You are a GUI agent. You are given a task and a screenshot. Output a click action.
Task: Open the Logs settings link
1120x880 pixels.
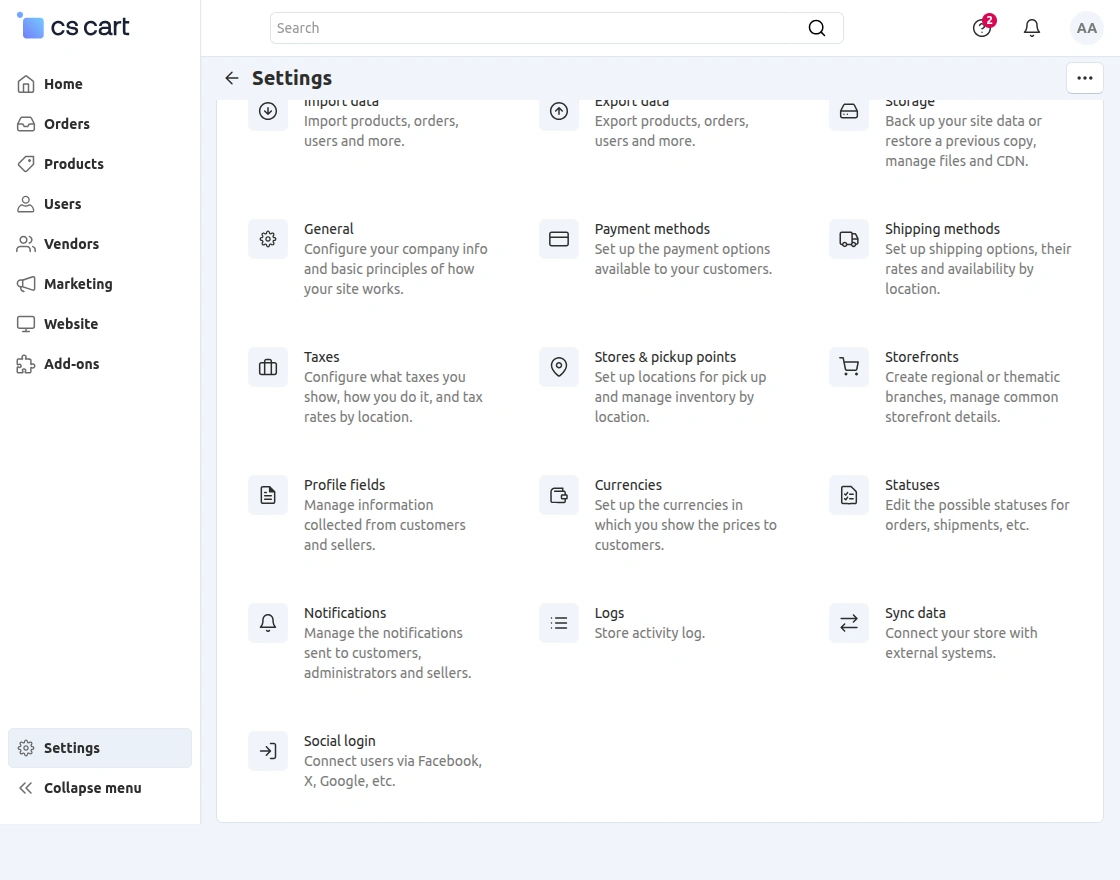tap(609, 613)
